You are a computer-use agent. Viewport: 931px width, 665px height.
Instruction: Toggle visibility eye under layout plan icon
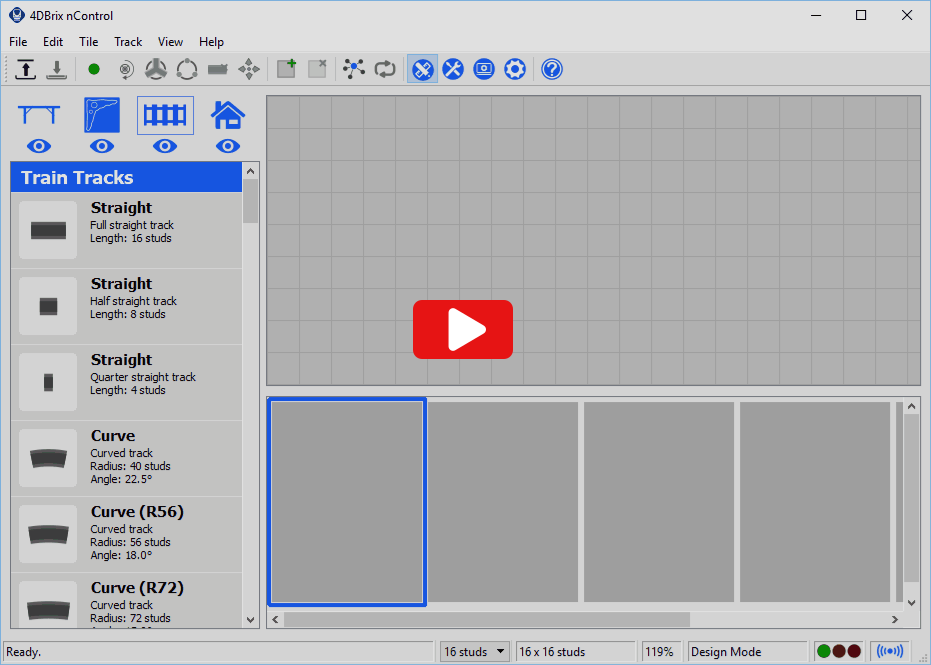102,146
